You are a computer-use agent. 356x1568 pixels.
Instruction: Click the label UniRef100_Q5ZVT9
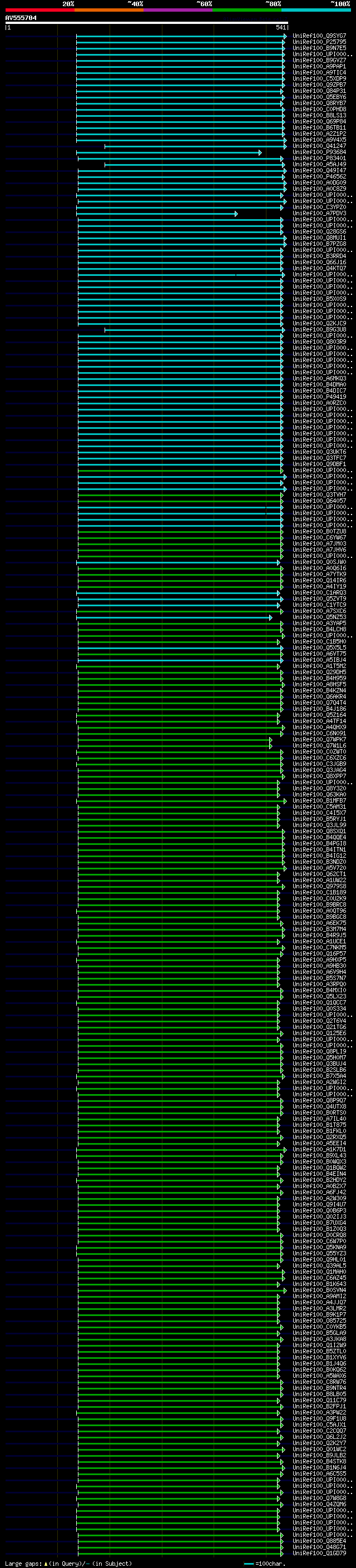pos(319,599)
